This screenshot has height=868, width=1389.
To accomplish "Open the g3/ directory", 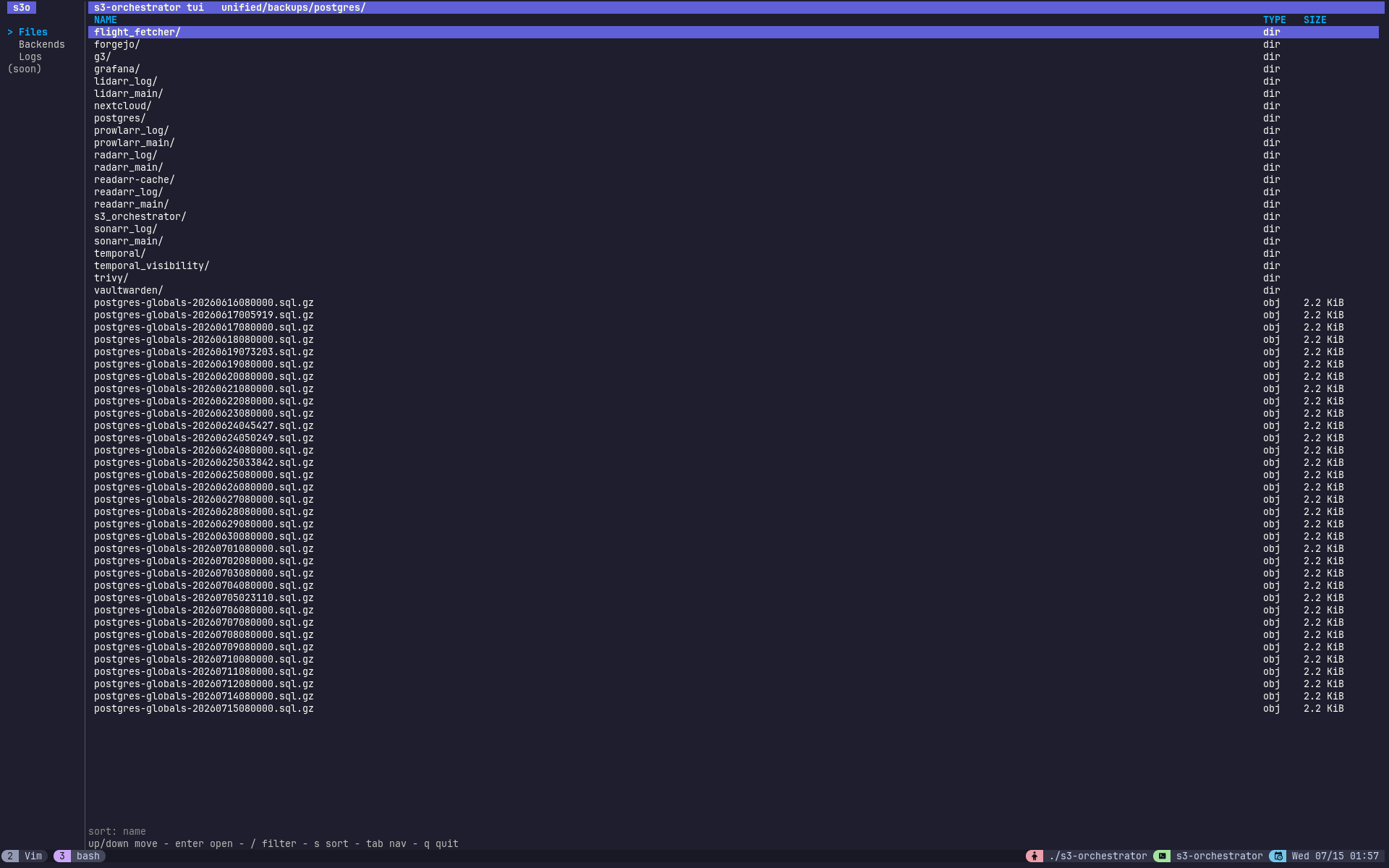I will coord(733,56).
